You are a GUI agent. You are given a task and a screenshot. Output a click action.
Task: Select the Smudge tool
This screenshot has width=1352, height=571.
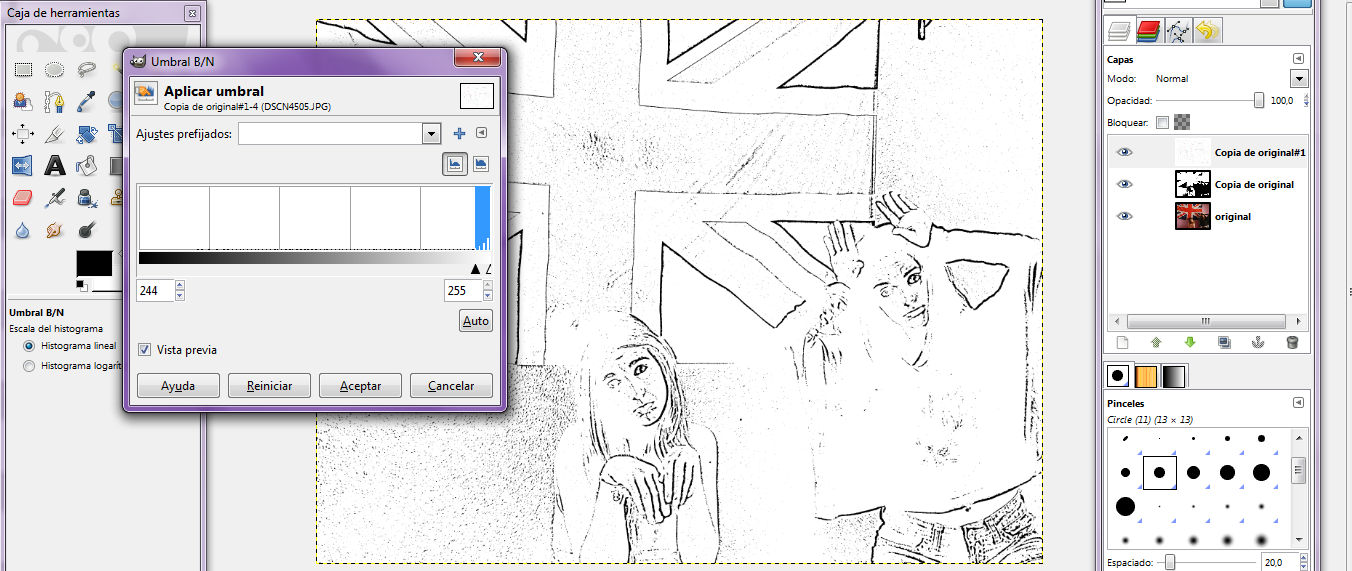[x=55, y=229]
